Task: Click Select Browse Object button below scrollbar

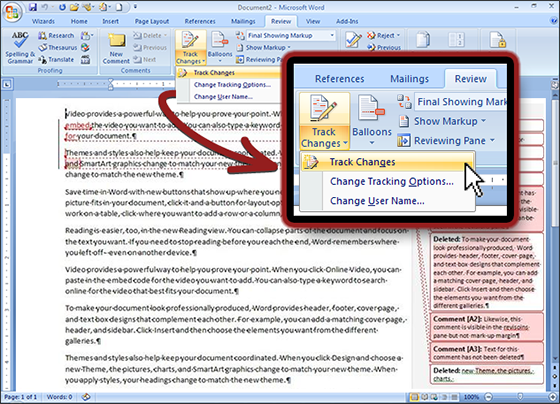Action: [x=554, y=376]
